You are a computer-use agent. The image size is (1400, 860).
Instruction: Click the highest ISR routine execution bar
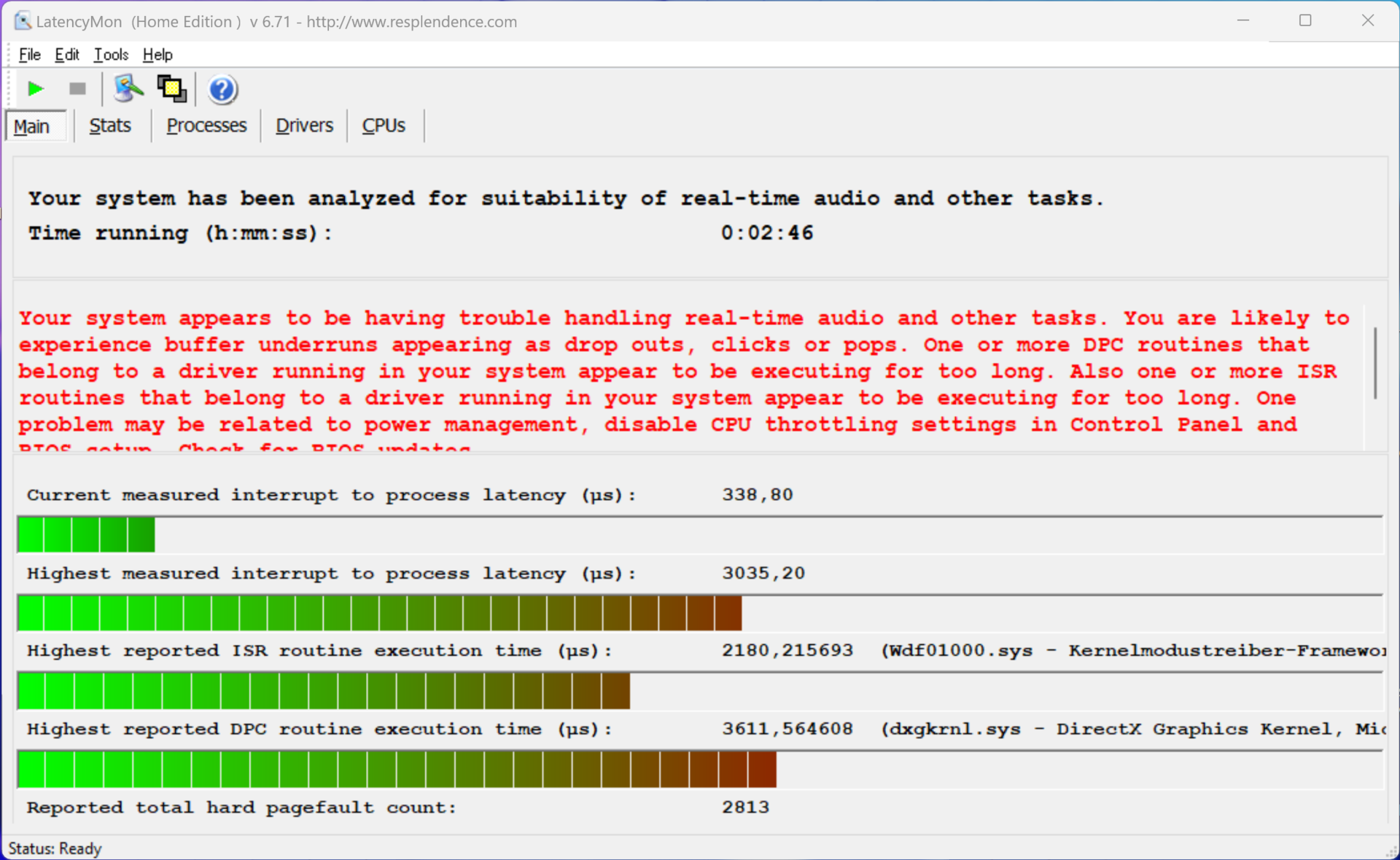click(x=323, y=691)
